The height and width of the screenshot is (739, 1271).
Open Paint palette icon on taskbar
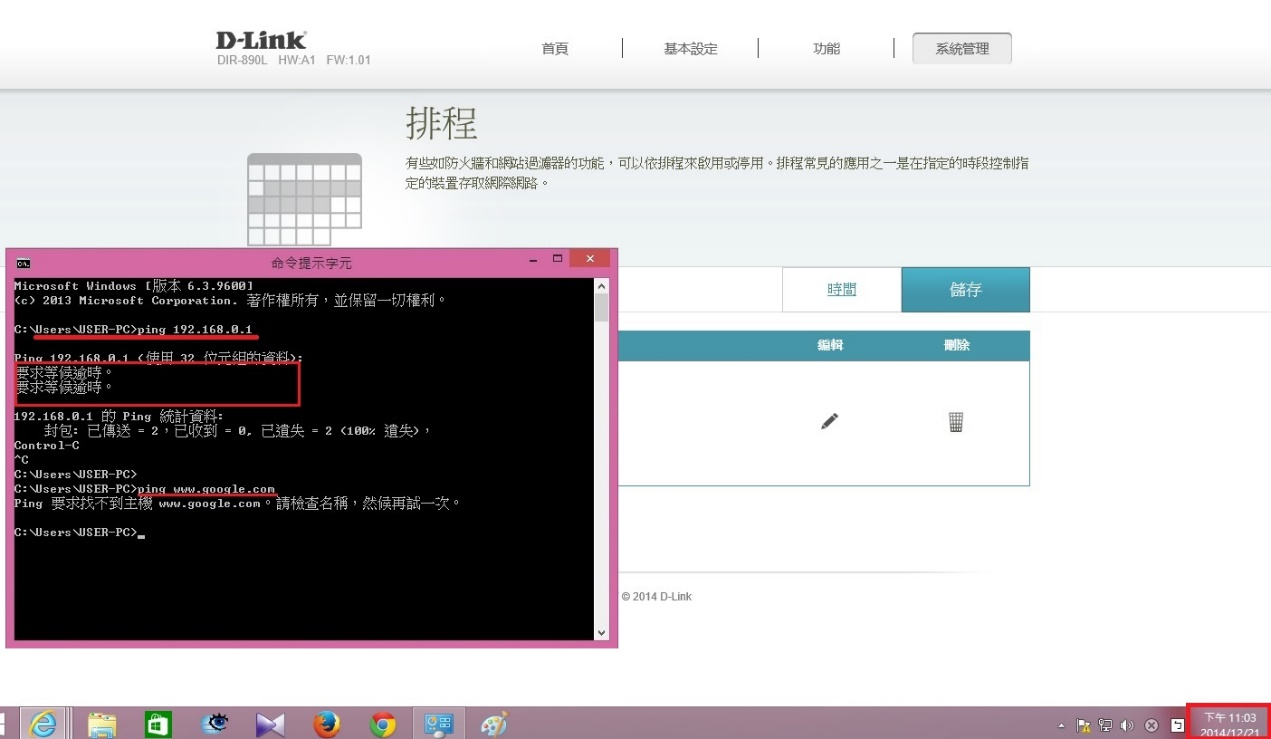(494, 724)
